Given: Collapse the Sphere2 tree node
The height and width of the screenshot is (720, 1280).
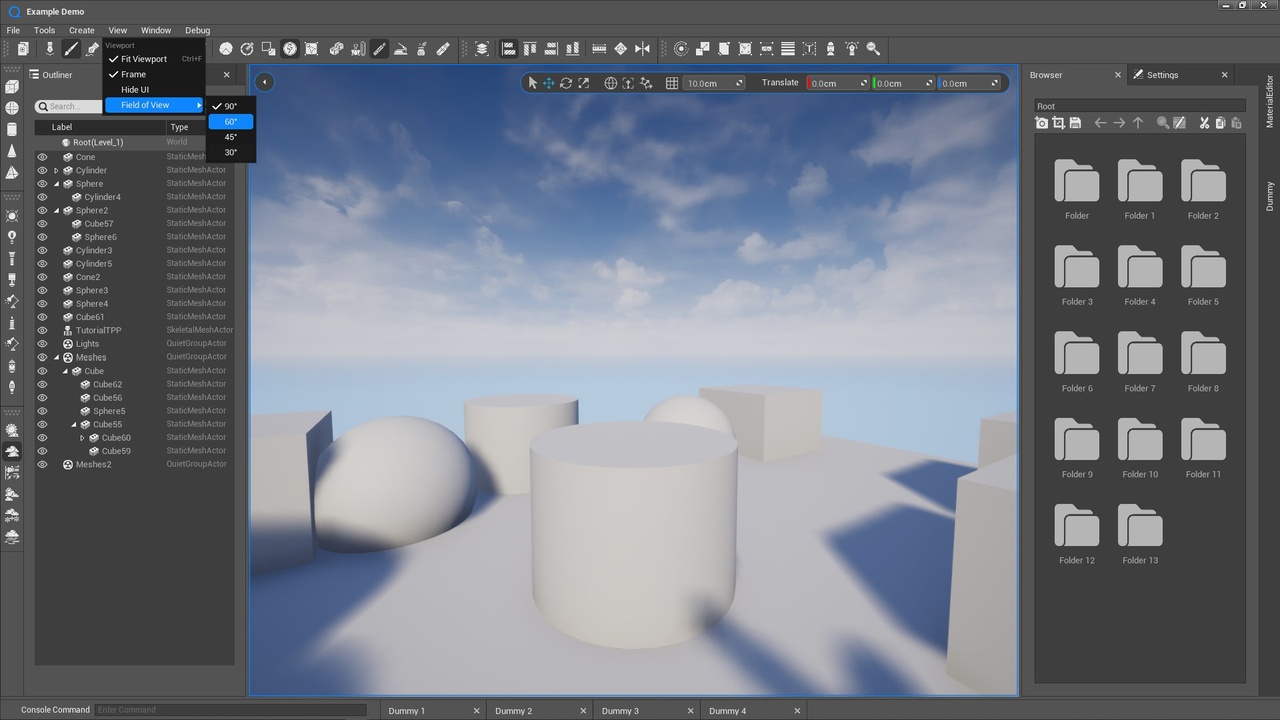Looking at the screenshot, I should pos(56,211).
